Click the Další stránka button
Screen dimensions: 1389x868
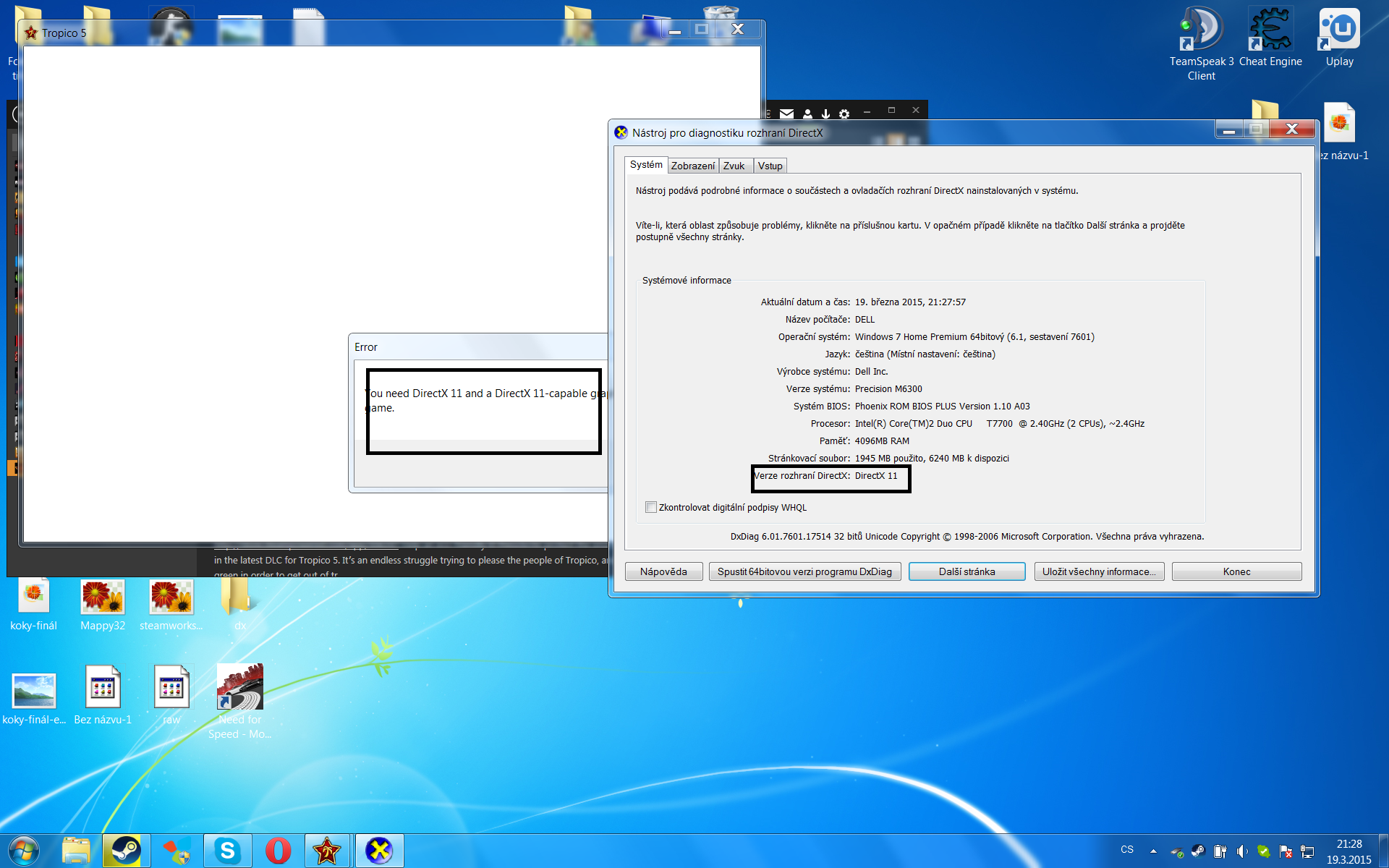click(x=967, y=571)
